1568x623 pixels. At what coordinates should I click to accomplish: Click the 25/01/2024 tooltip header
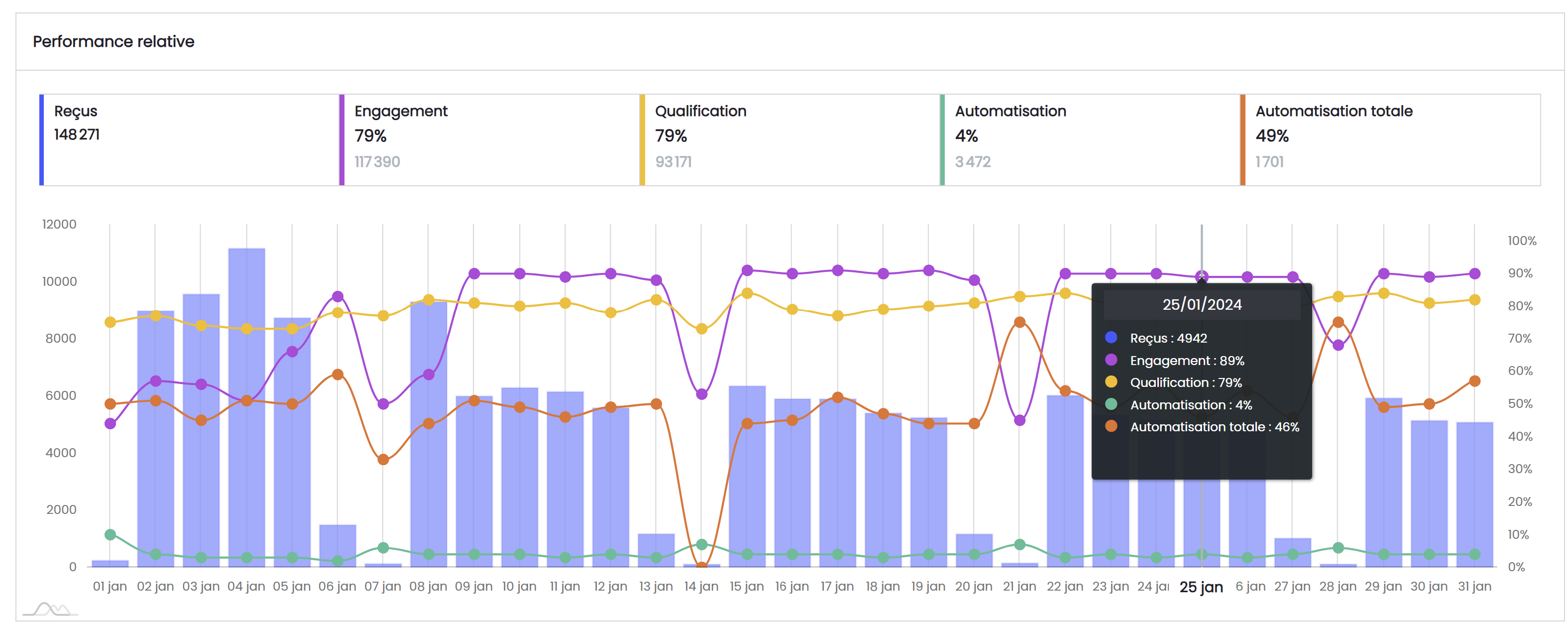pyautogui.click(x=1202, y=304)
